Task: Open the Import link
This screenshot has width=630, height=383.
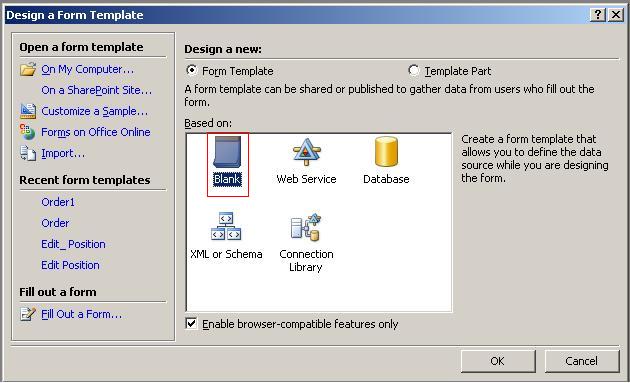Action: coord(63,153)
